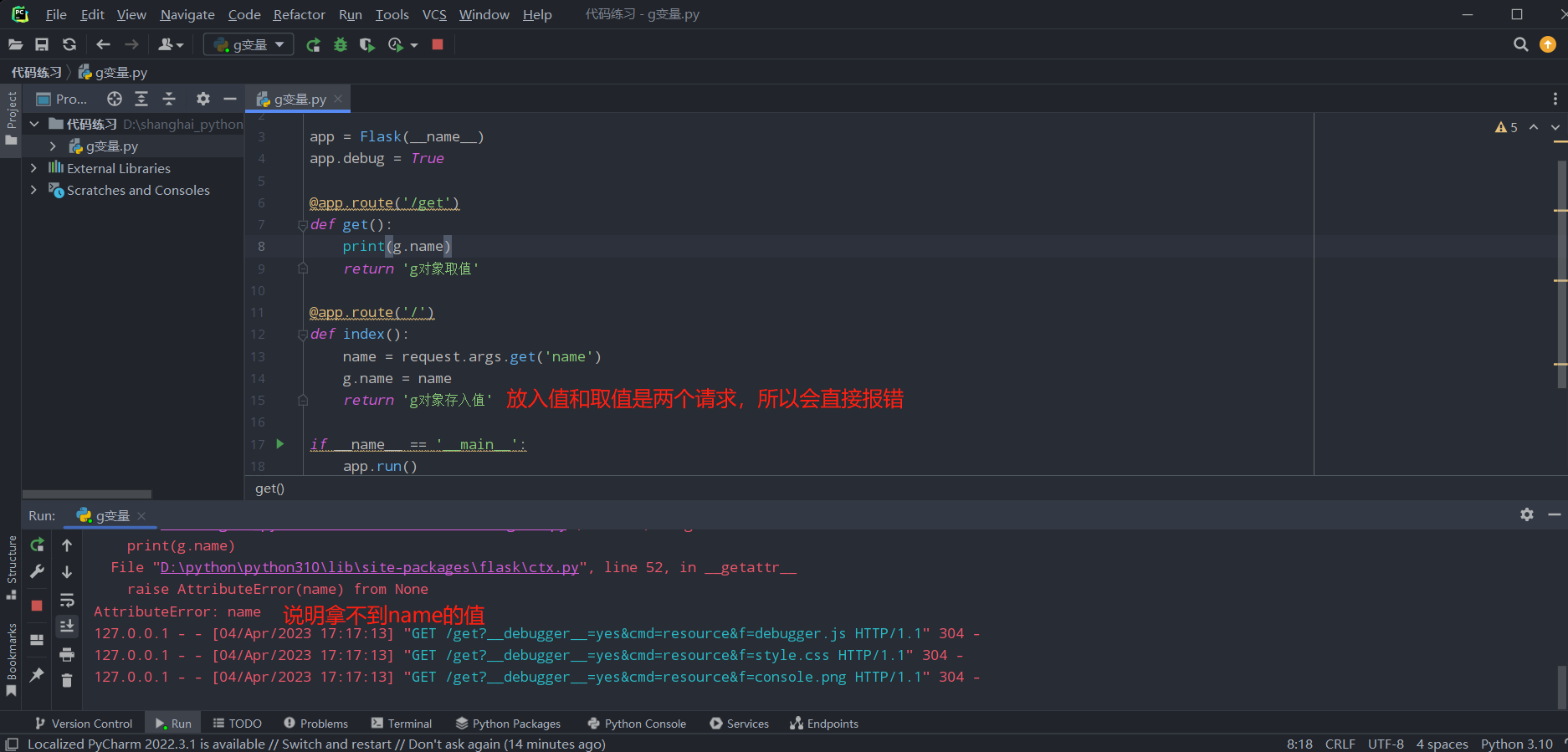Viewport: 1568px width, 752px height.
Task: Open the Python Console tab
Action: [x=637, y=724]
